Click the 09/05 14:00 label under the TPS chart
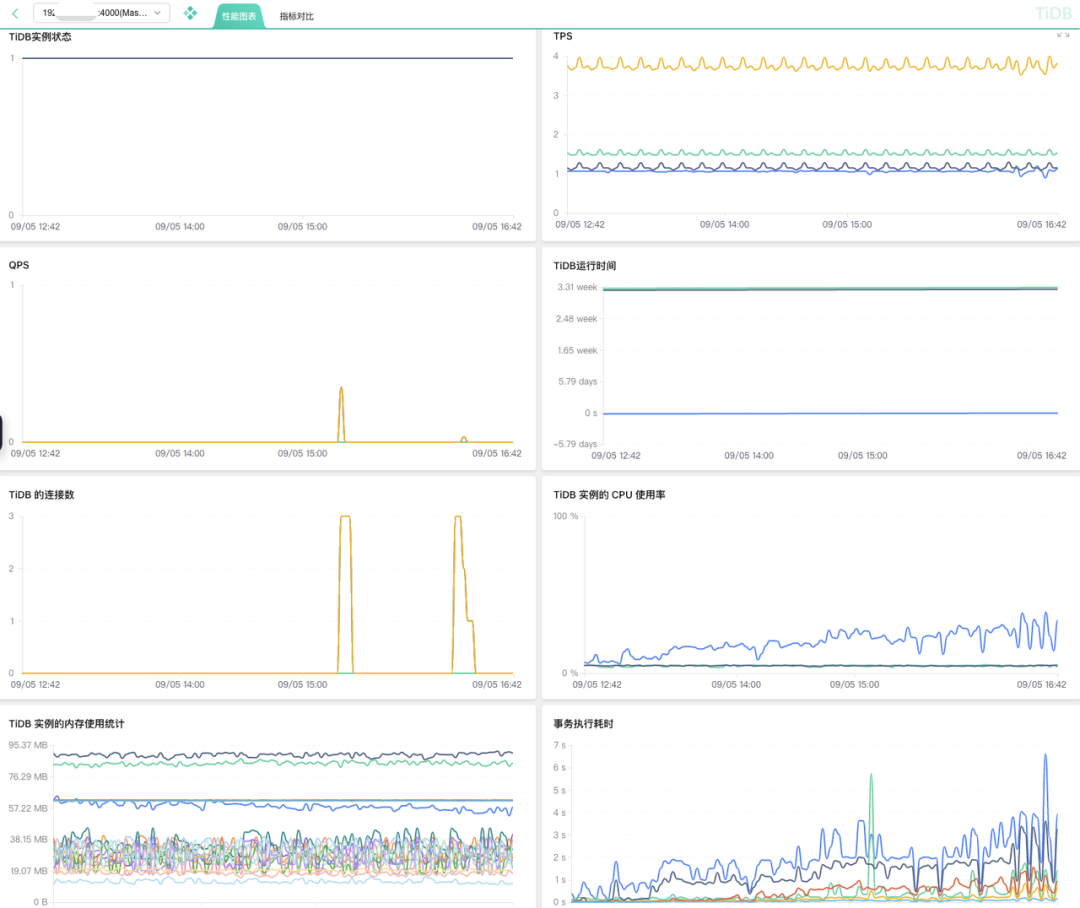1080x908 pixels. pos(725,225)
